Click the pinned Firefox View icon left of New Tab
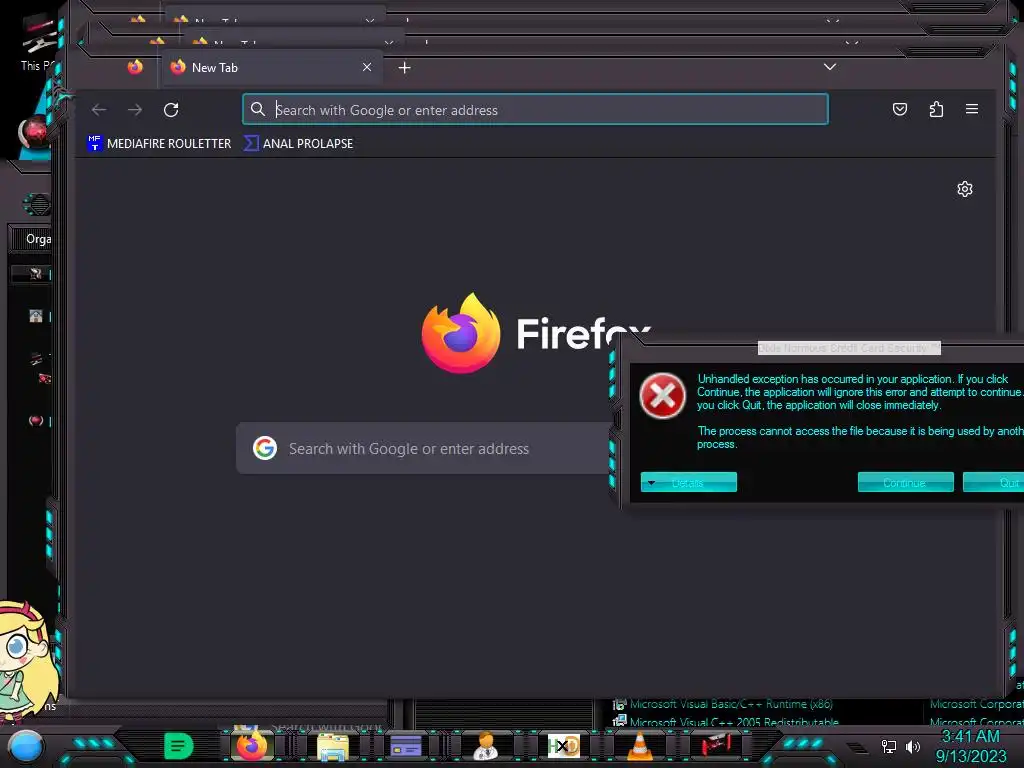This screenshot has width=1024, height=768. pyautogui.click(x=135, y=67)
